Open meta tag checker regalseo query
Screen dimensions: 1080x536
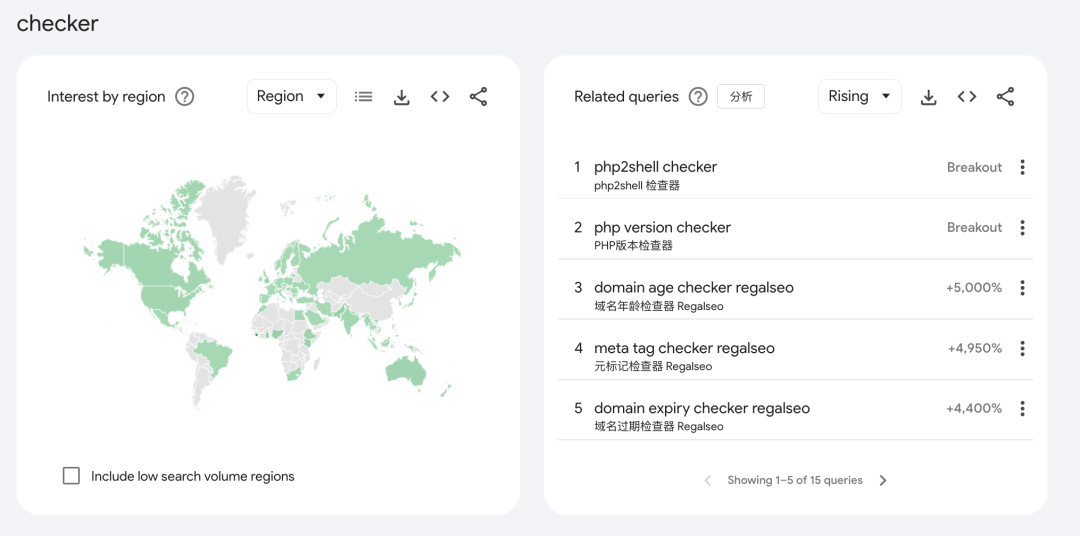[684, 348]
